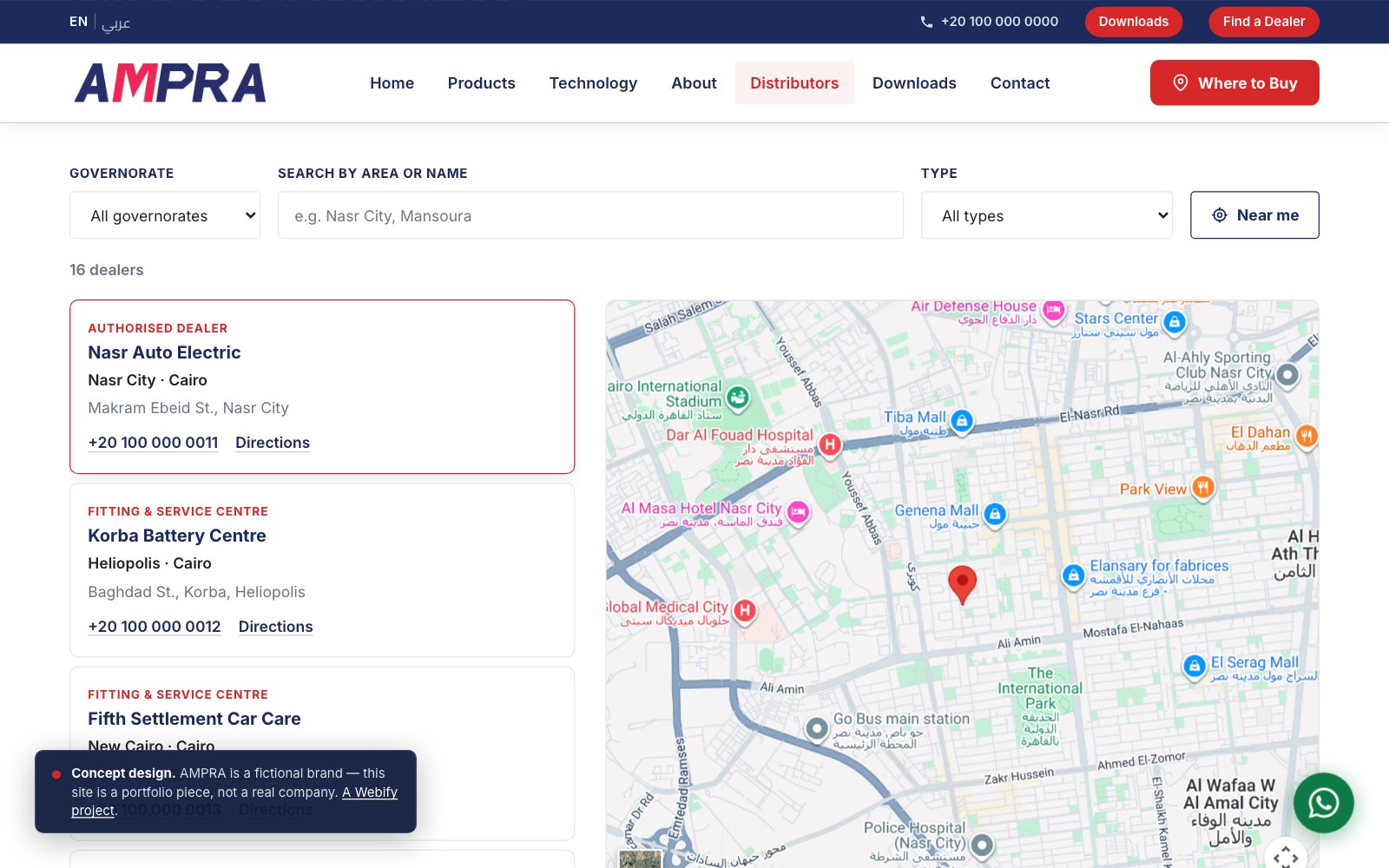Open the Governorate dropdown
The image size is (1389, 868).
tap(165, 215)
